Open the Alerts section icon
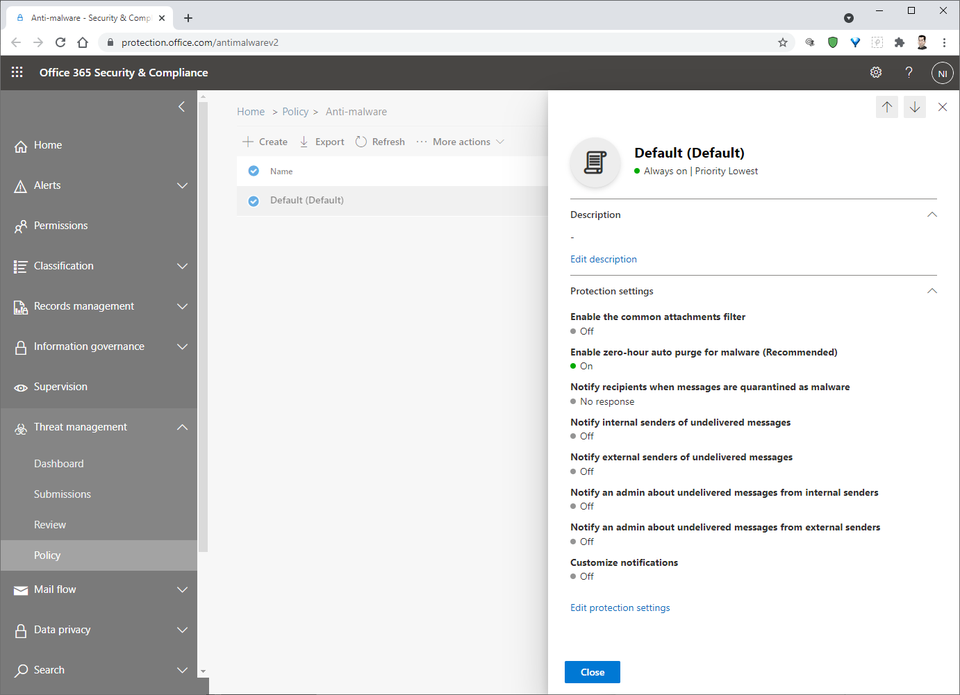The height and width of the screenshot is (695, 960). [20, 185]
